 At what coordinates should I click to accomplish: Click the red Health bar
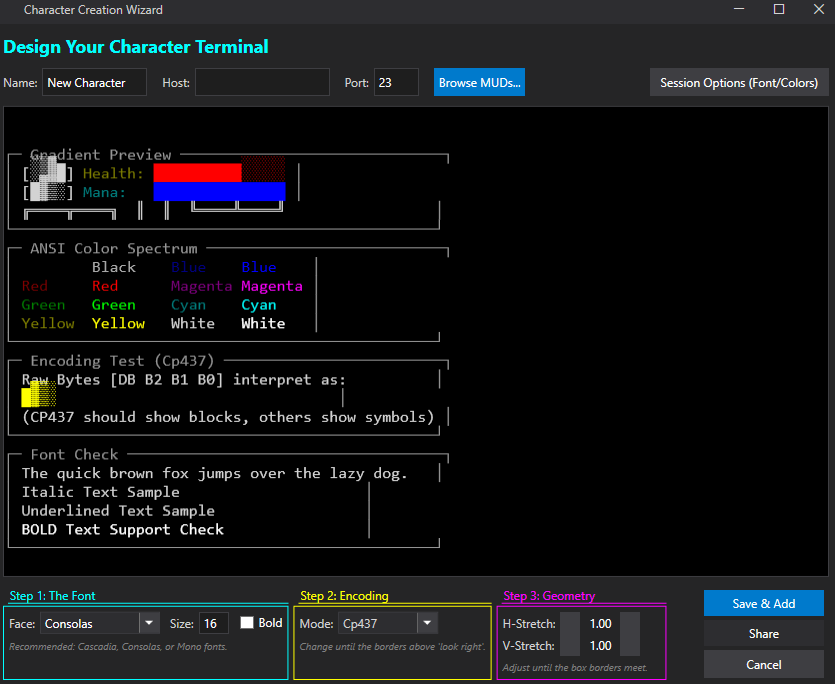click(x=198, y=173)
